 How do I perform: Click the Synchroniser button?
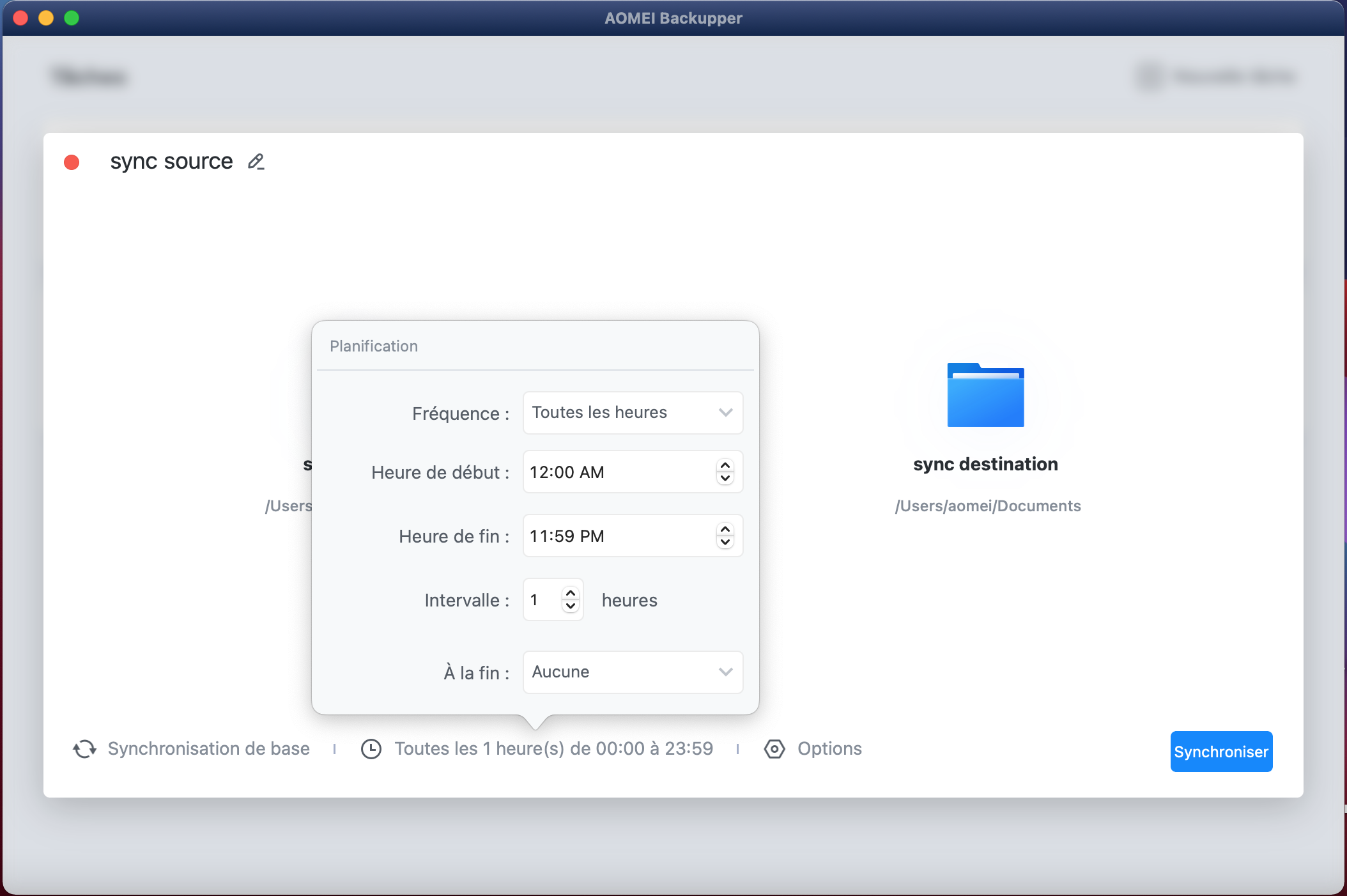(x=1220, y=752)
